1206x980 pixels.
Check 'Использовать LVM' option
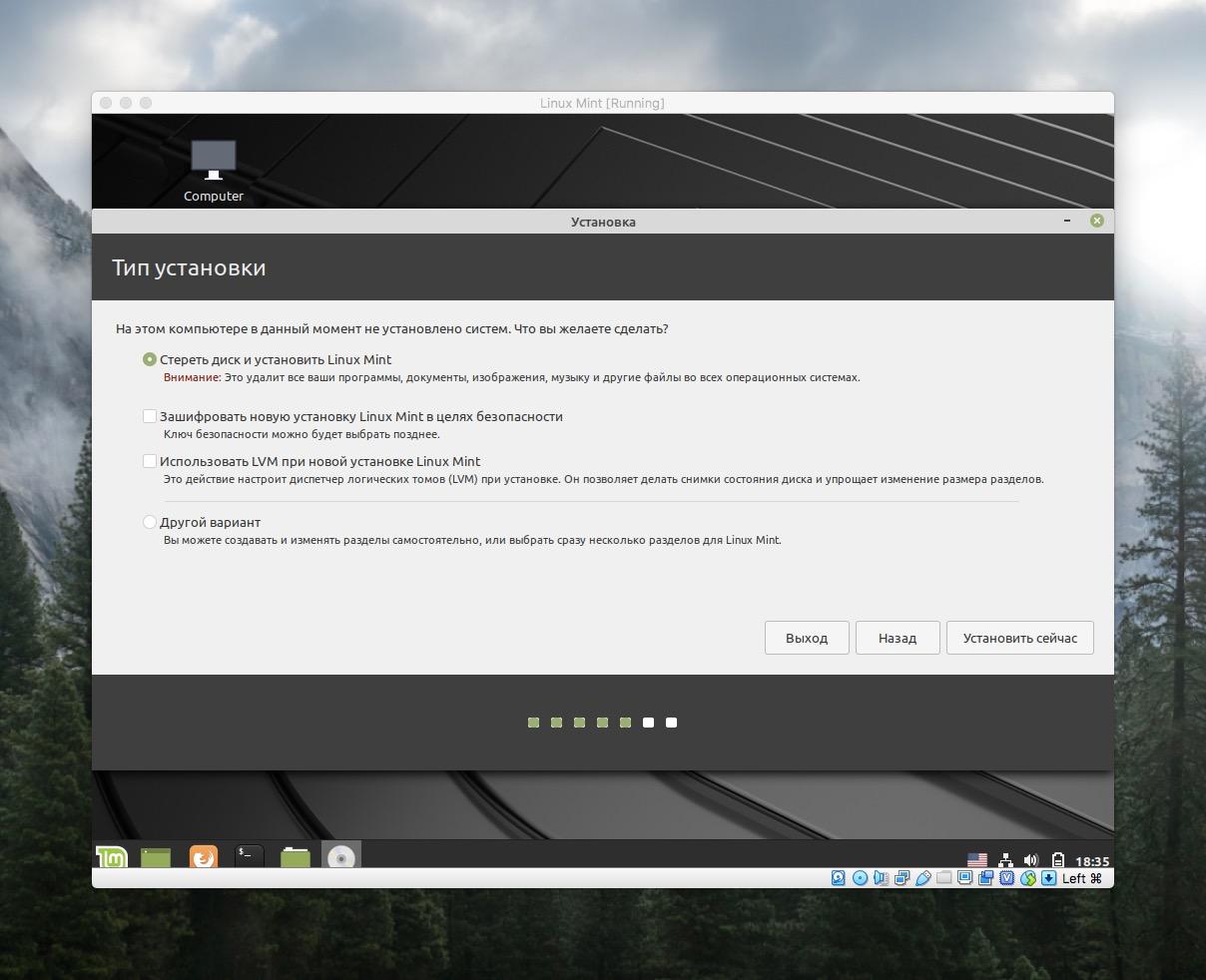(x=150, y=461)
